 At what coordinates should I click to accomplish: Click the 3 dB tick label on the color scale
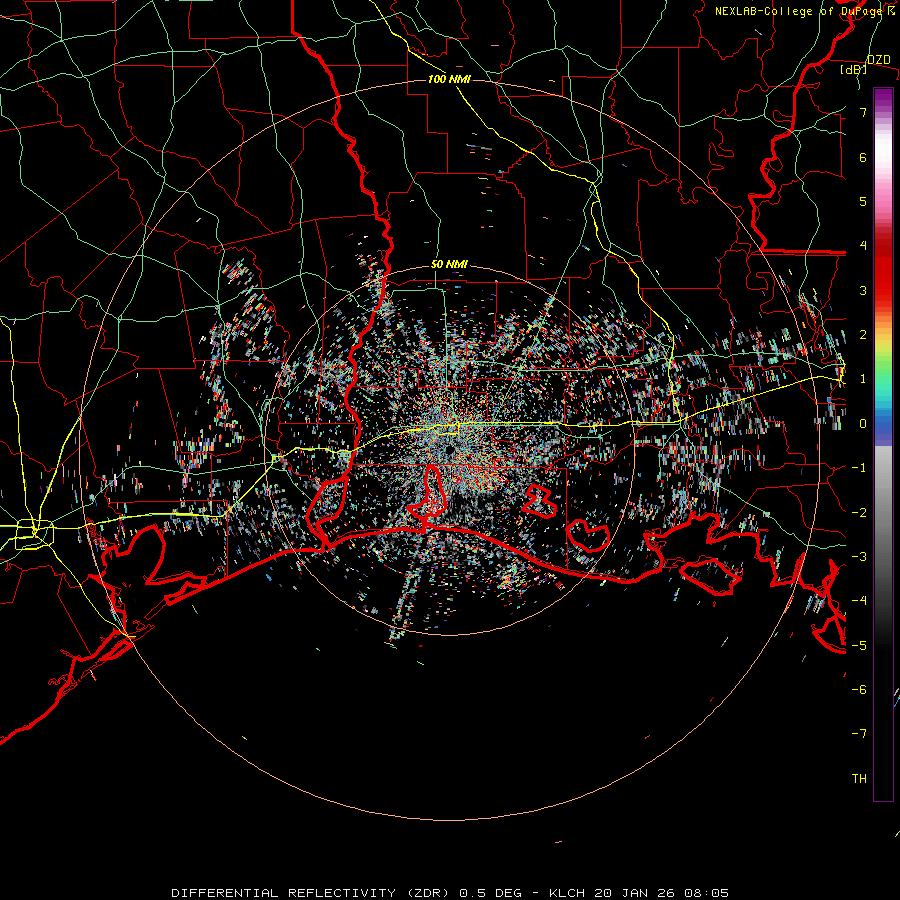coord(863,290)
